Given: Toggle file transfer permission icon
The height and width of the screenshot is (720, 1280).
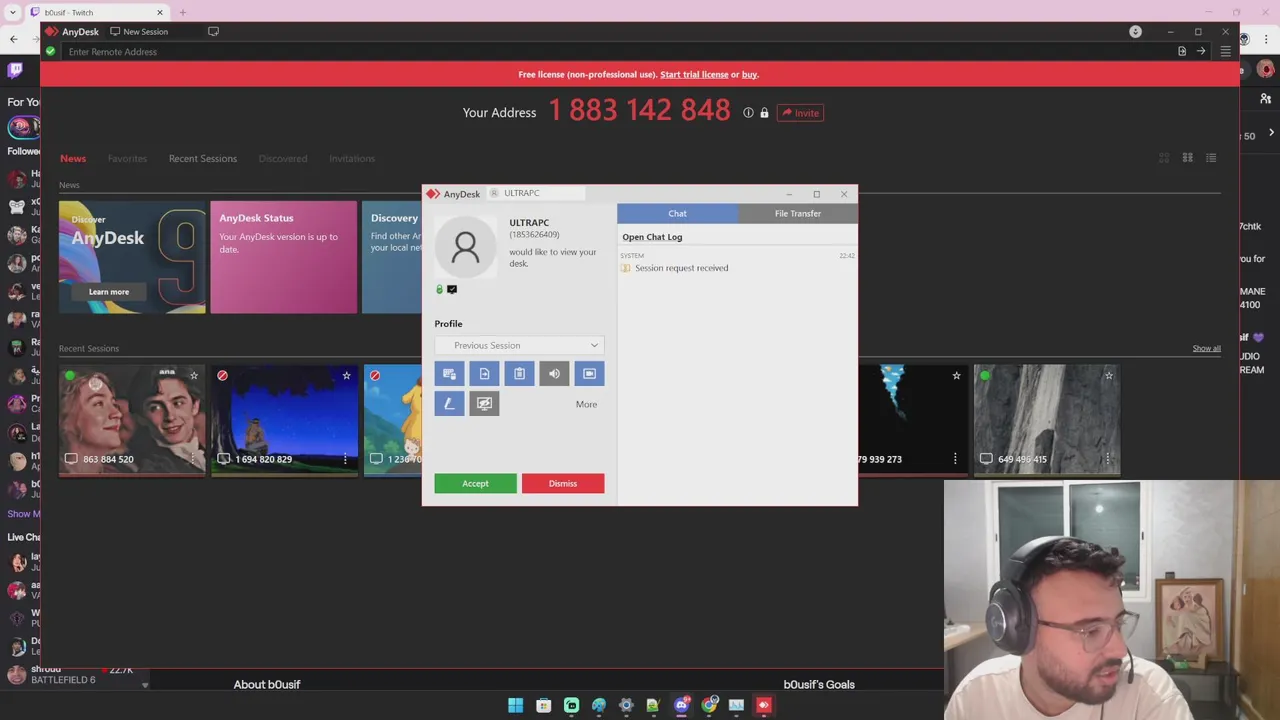Looking at the screenshot, I should pos(484,373).
